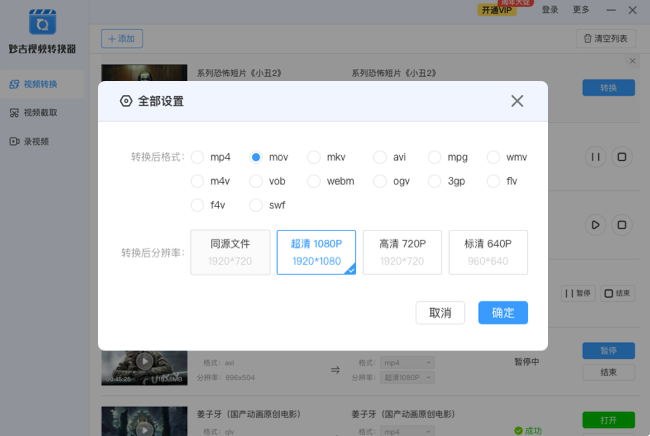Click the 添加 add button
This screenshot has height=436, width=650.
pyautogui.click(x=122, y=39)
